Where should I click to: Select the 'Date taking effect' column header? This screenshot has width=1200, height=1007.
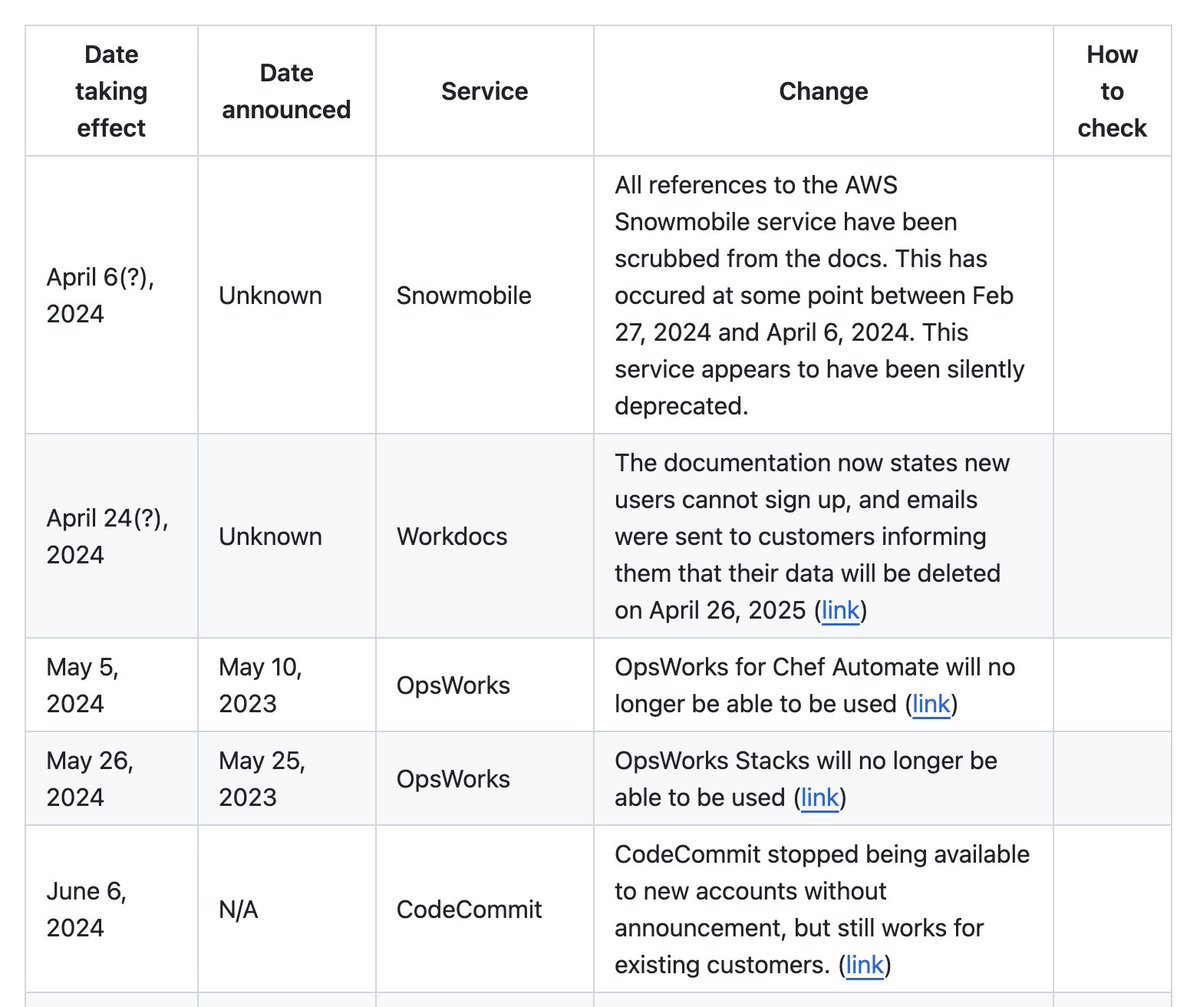pyautogui.click(x=111, y=91)
